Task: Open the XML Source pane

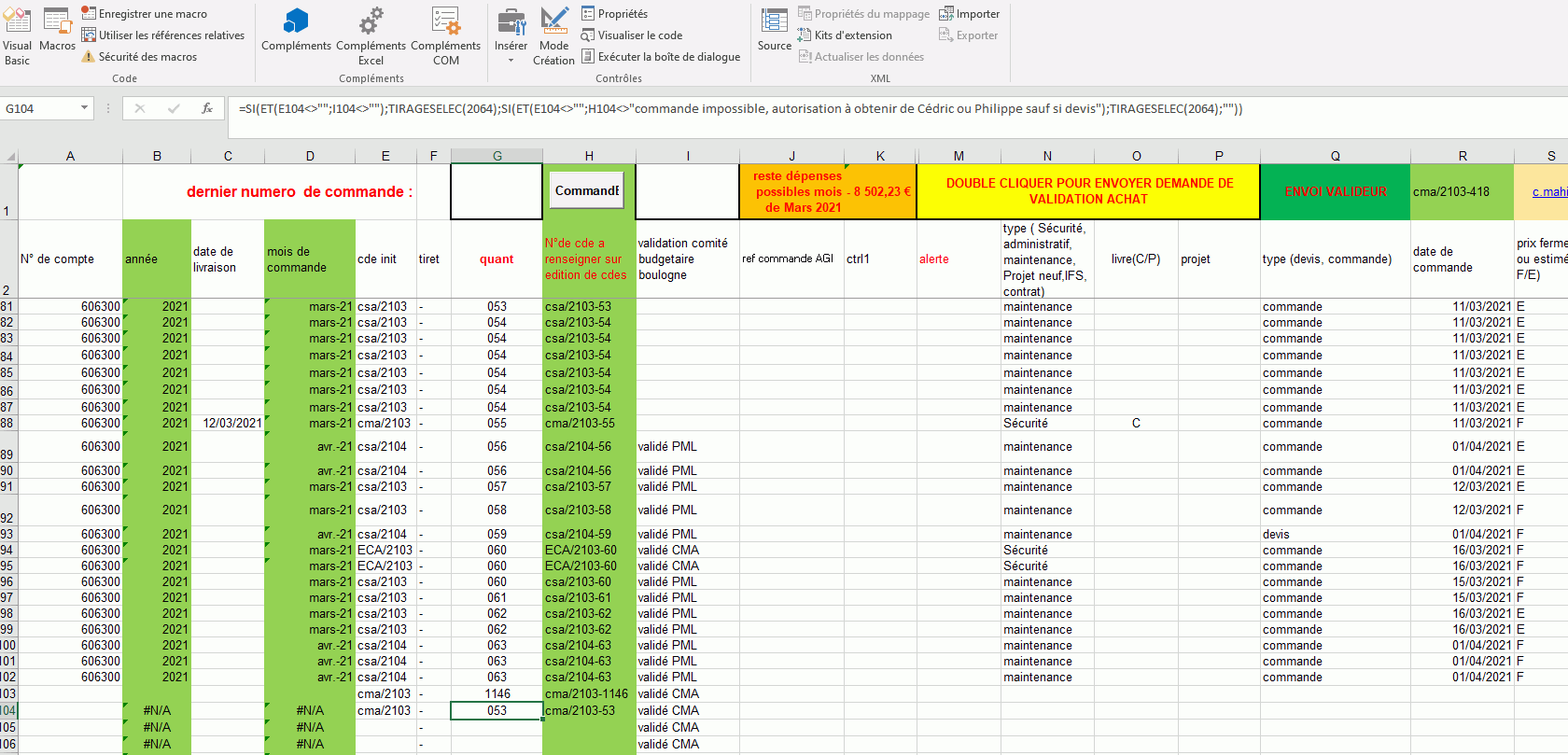Action: (774, 31)
